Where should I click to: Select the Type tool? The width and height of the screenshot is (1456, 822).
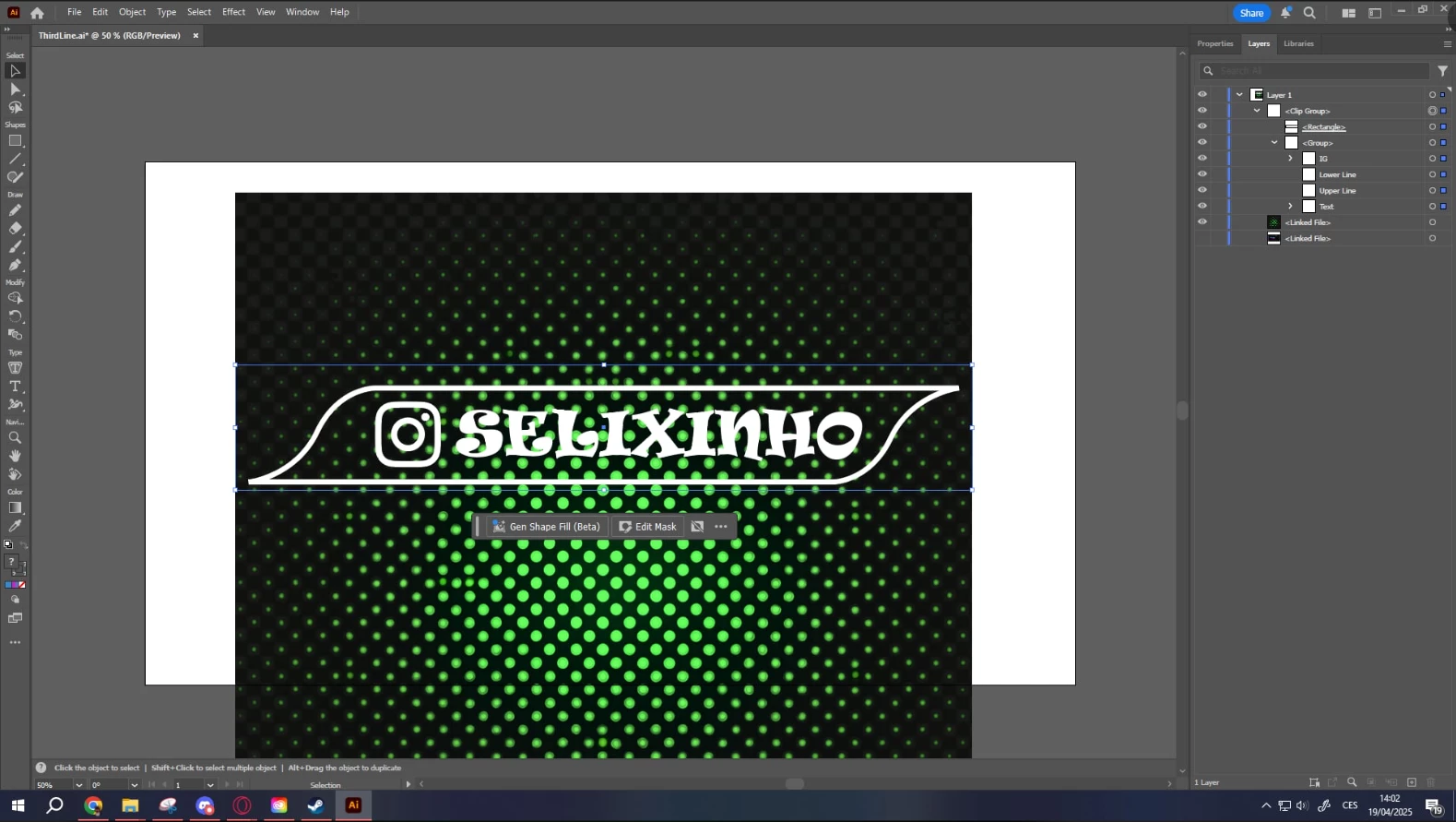point(15,387)
